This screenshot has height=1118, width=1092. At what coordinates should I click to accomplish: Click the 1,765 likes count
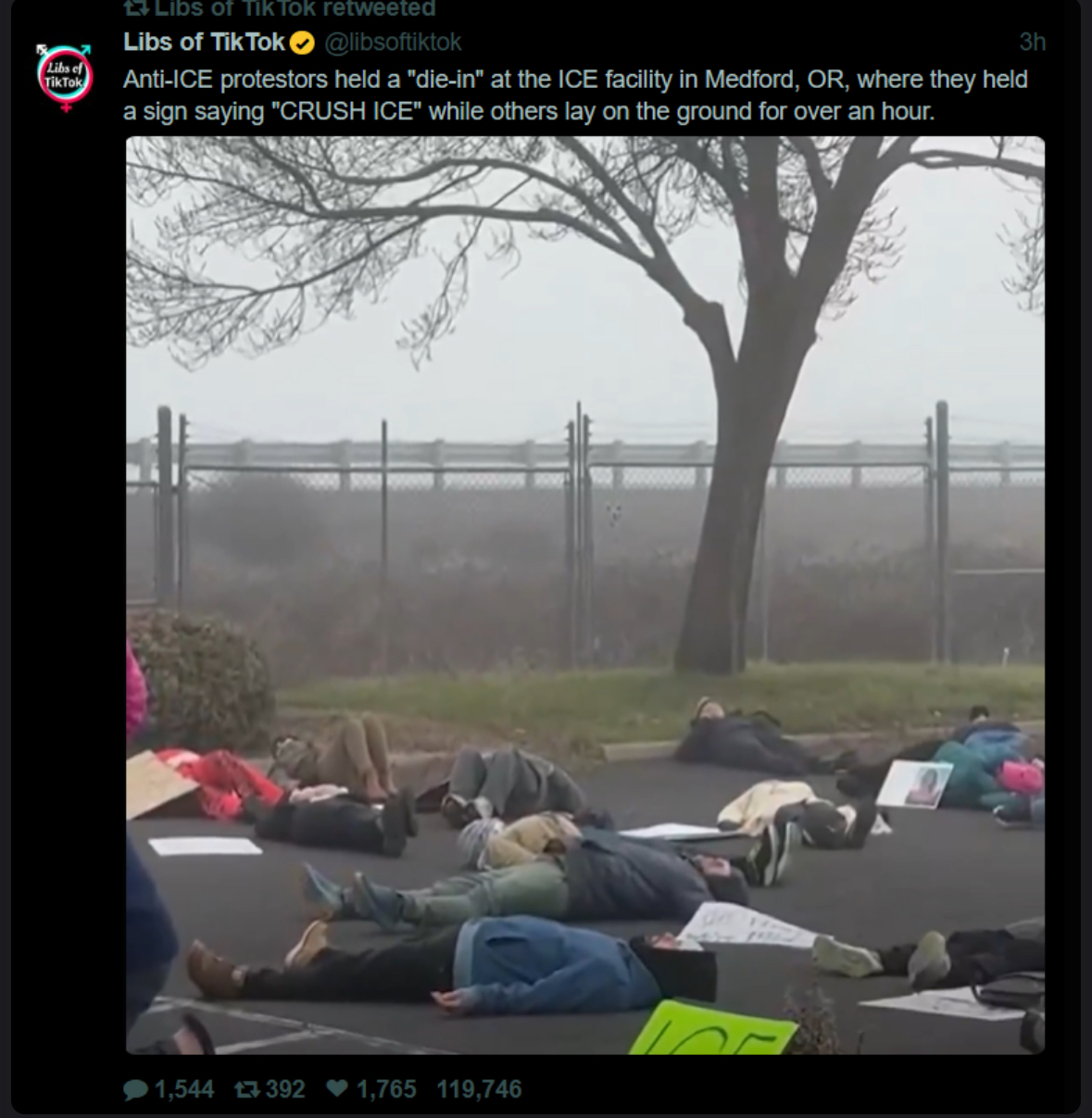point(386,1089)
